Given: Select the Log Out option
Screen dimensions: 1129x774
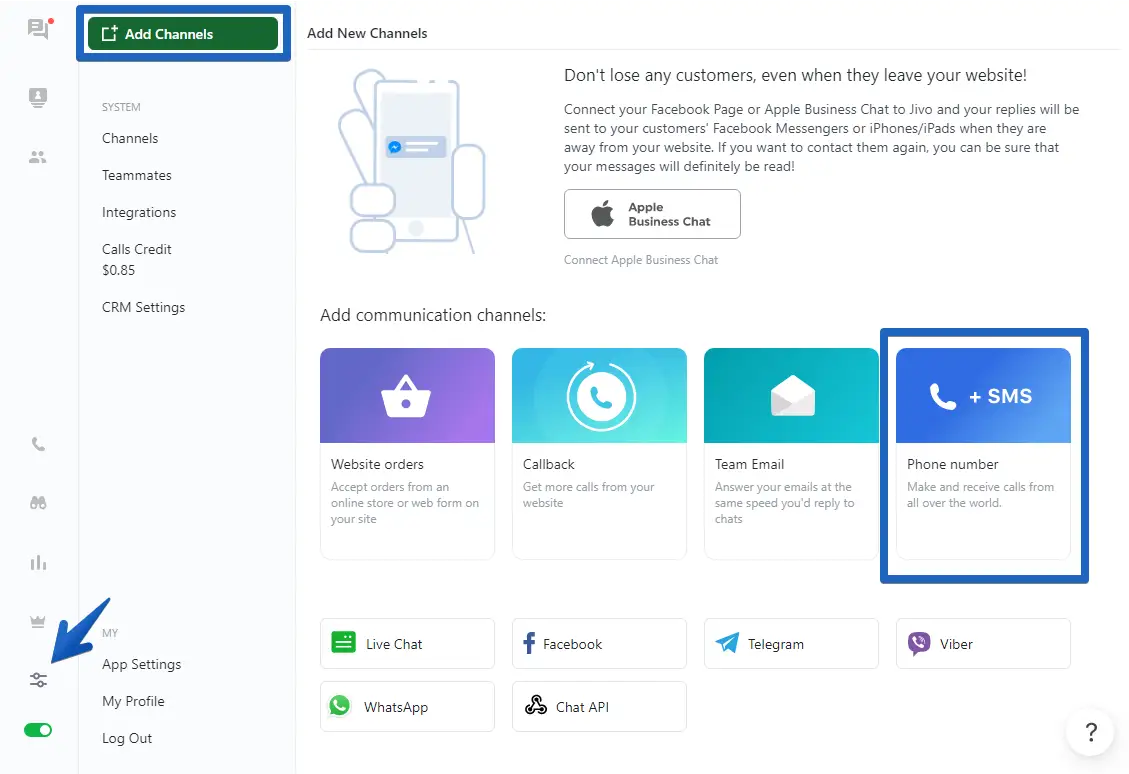Looking at the screenshot, I should click(x=127, y=738).
